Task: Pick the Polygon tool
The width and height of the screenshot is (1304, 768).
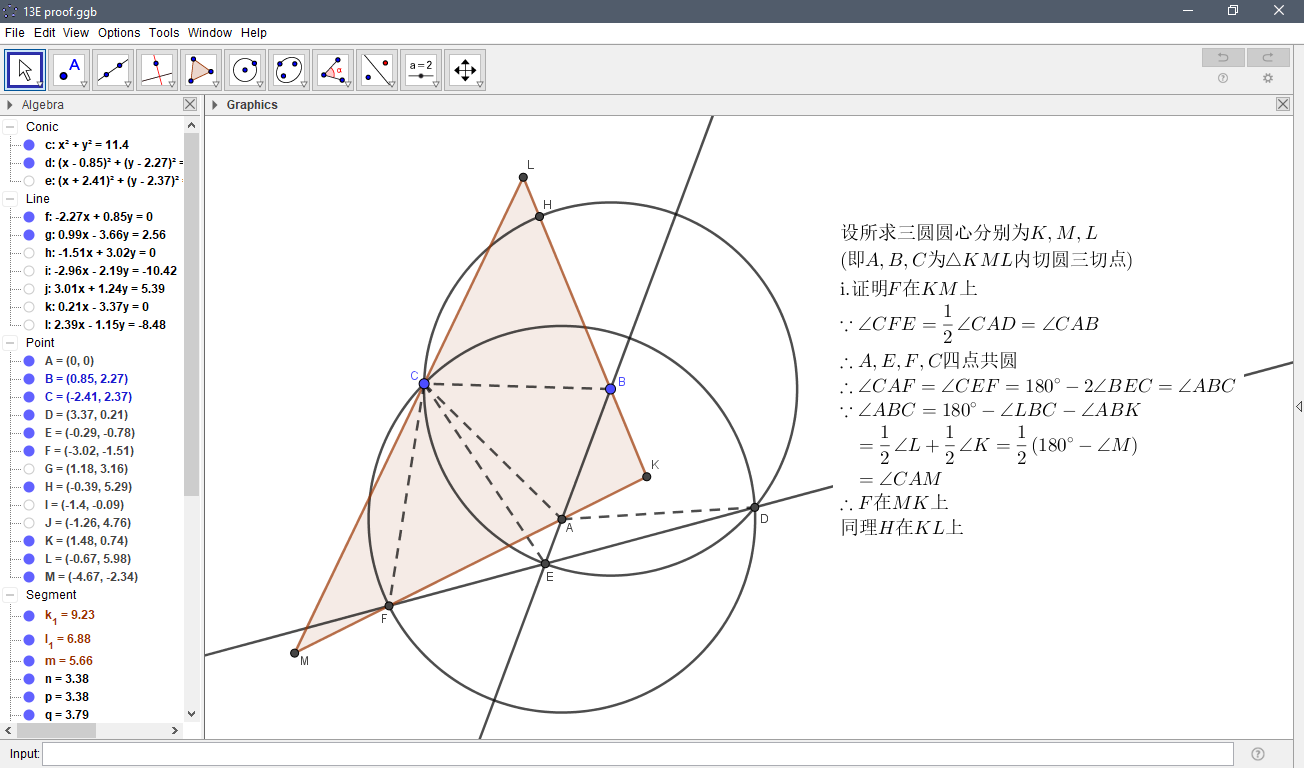Action: pos(200,69)
